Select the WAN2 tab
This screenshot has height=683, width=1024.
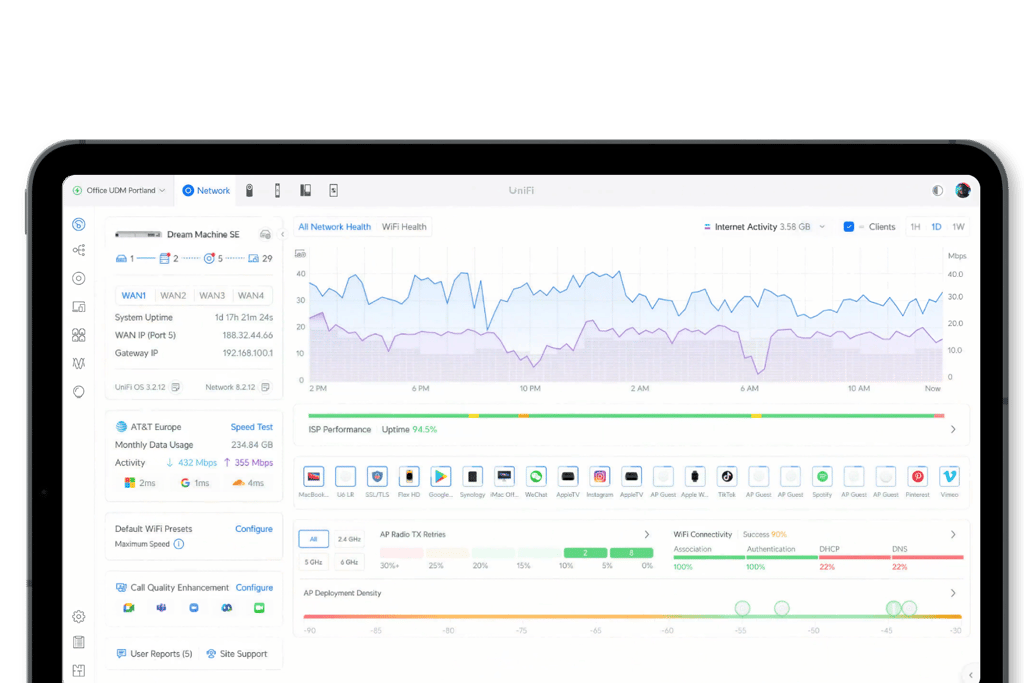[x=173, y=296]
